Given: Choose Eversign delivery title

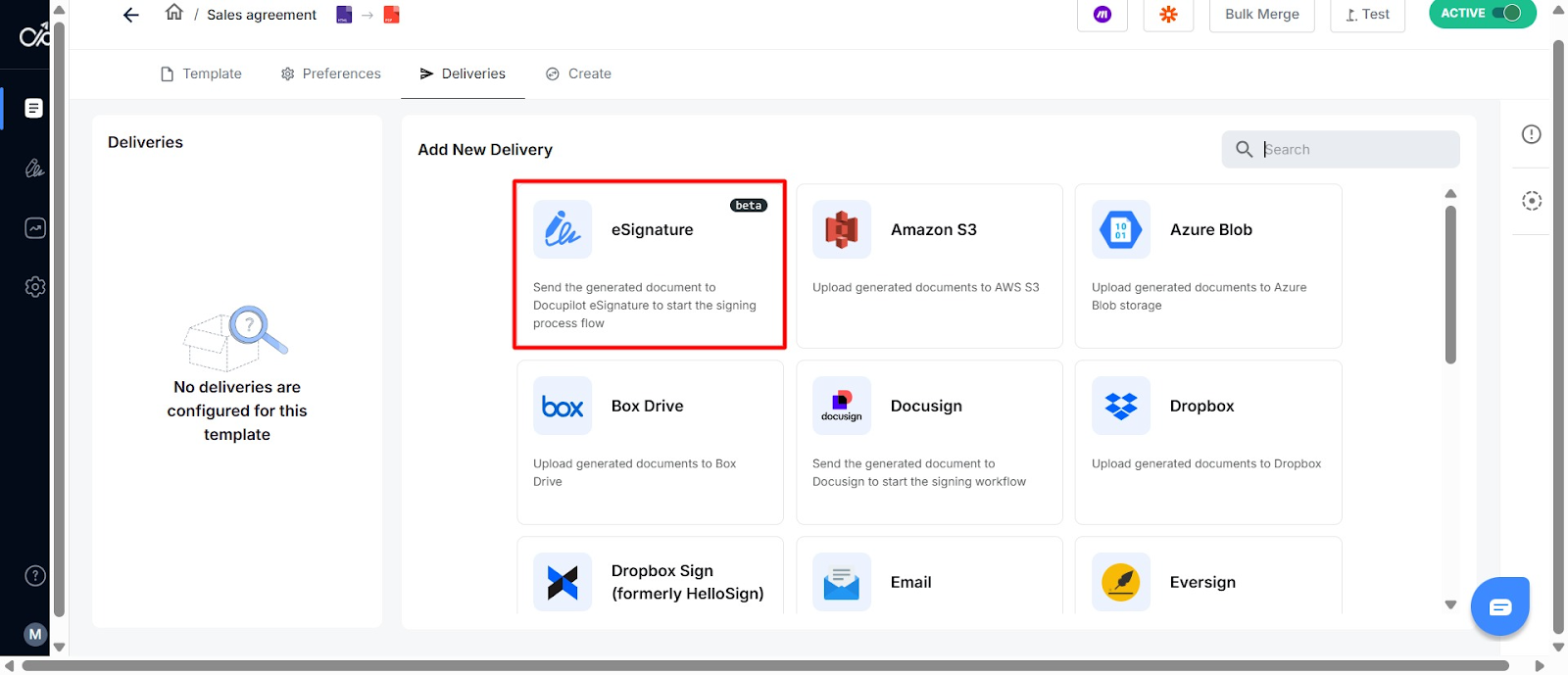Looking at the screenshot, I should (x=1202, y=582).
